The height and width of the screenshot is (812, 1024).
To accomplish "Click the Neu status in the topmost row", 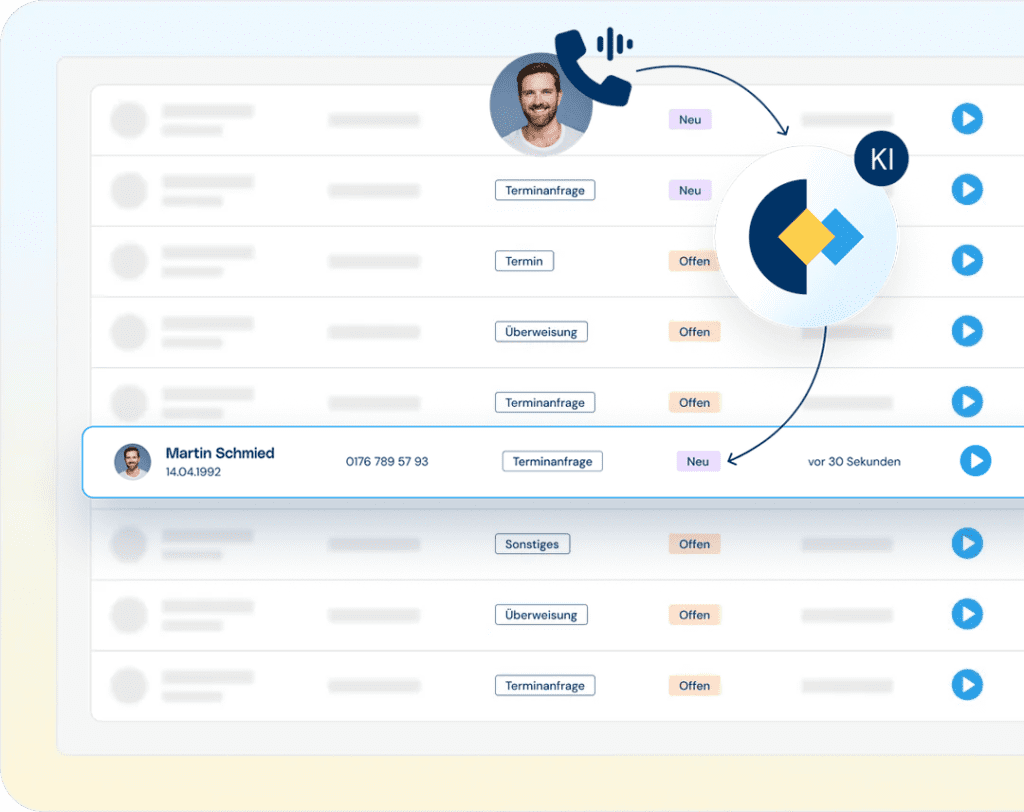I will pos(690,120).
